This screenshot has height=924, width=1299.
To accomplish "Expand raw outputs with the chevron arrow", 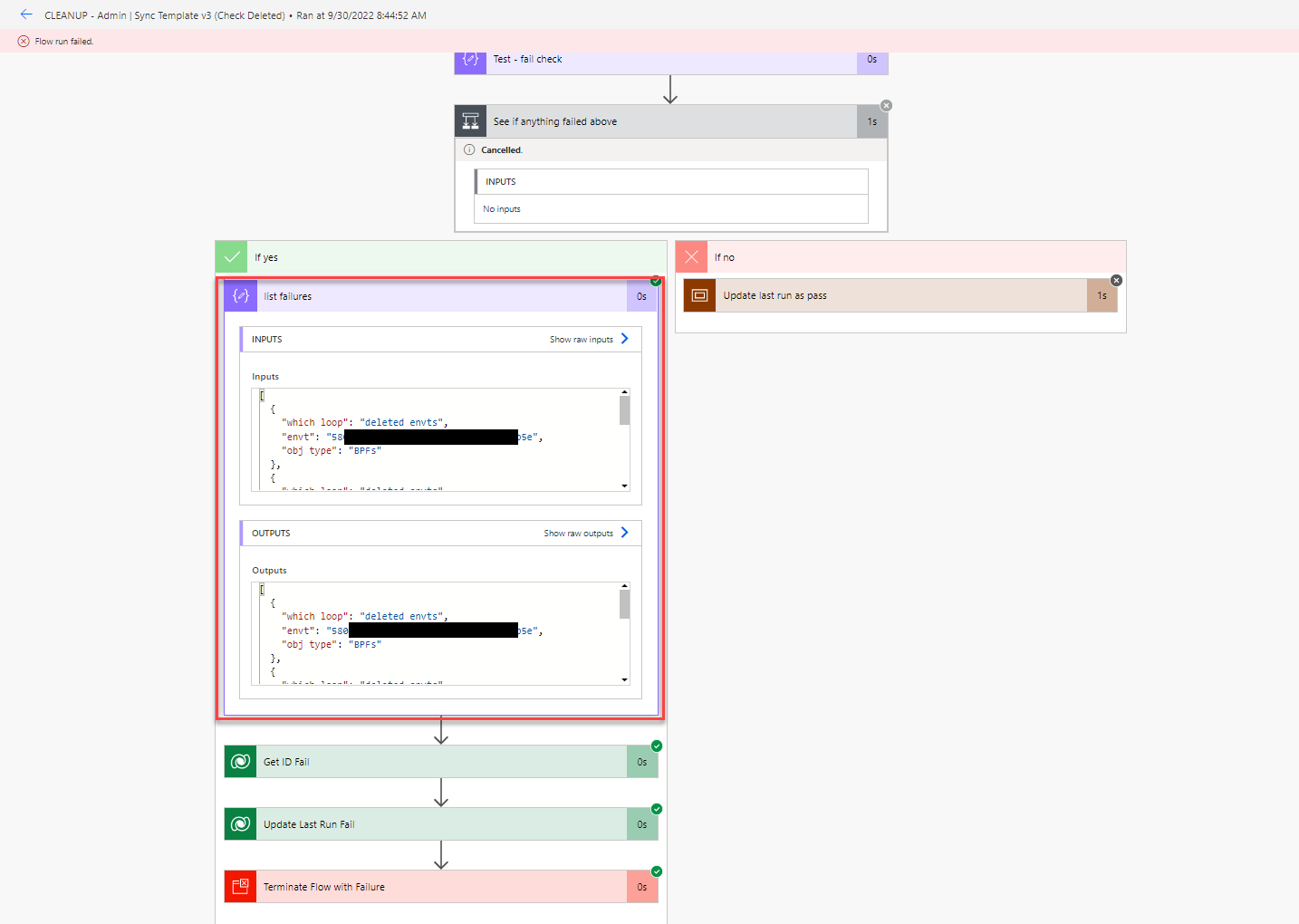I will coord(624,533).
